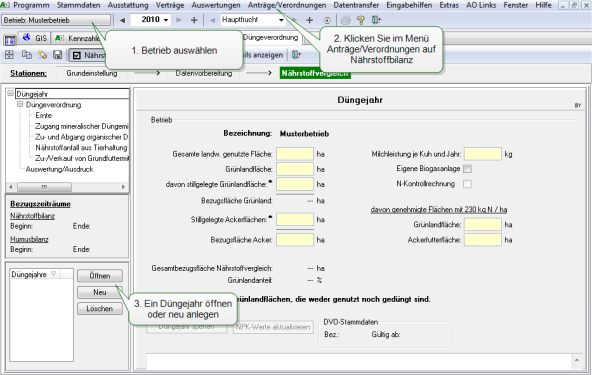592x375 pixels.
Task: Toggle N-Kontrollrechnung checkbox
Action: pos(467,184)
